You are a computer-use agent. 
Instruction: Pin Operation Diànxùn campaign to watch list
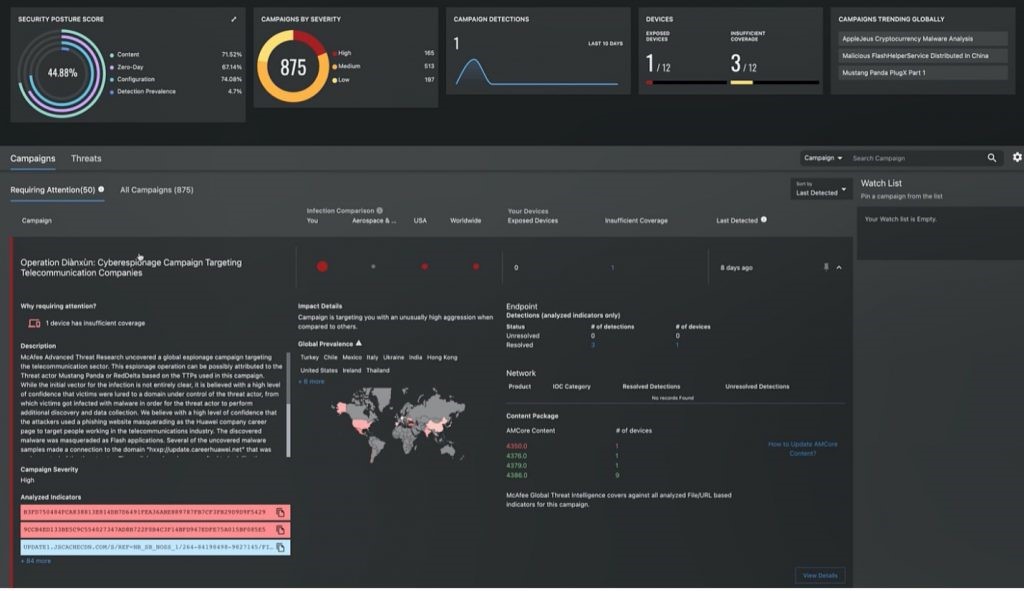click(x=825, y=267)
